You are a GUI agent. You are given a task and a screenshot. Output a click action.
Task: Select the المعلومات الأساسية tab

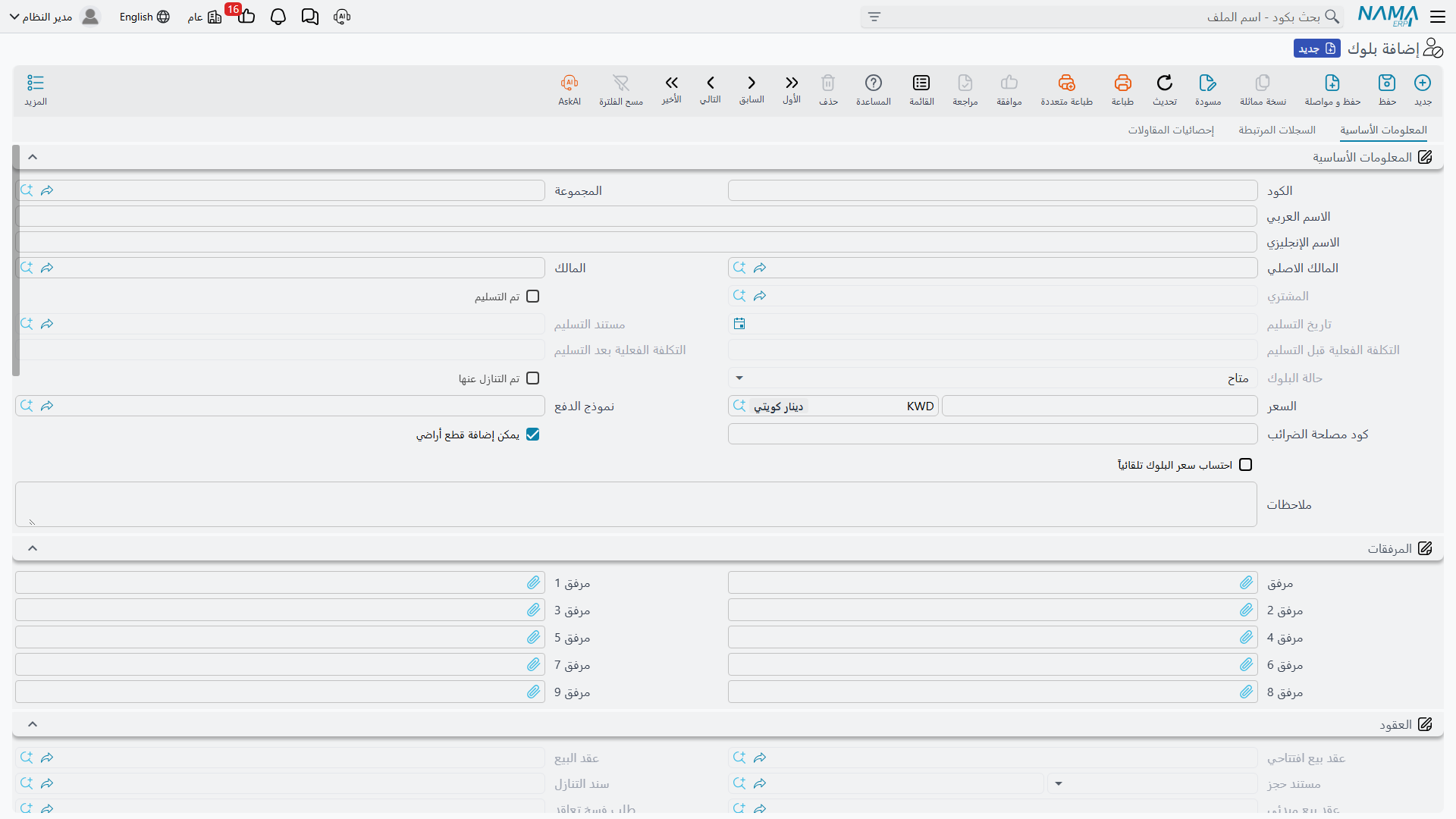pyautogui.click(x=1383, y=130)
